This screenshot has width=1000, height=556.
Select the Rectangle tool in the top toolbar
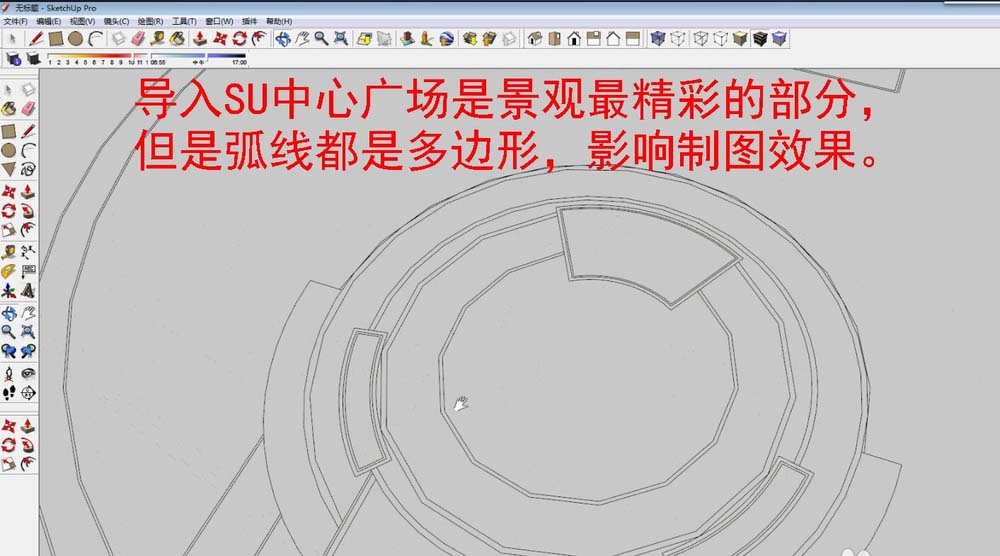click(56, 39)
